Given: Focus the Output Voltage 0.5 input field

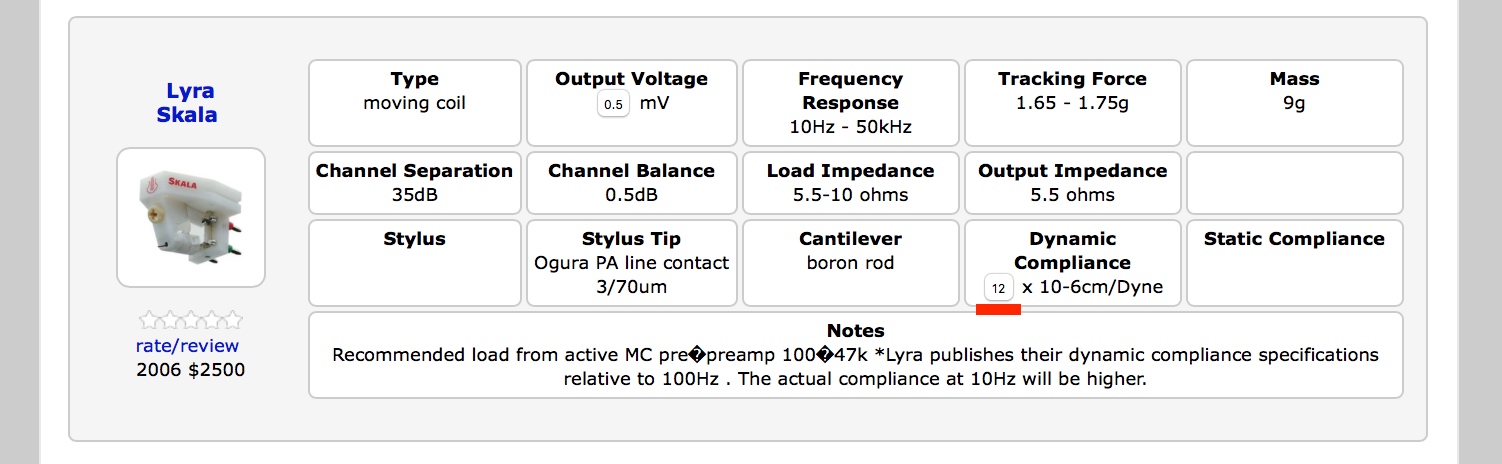Looking at the screenshot, I should (613, 104).
